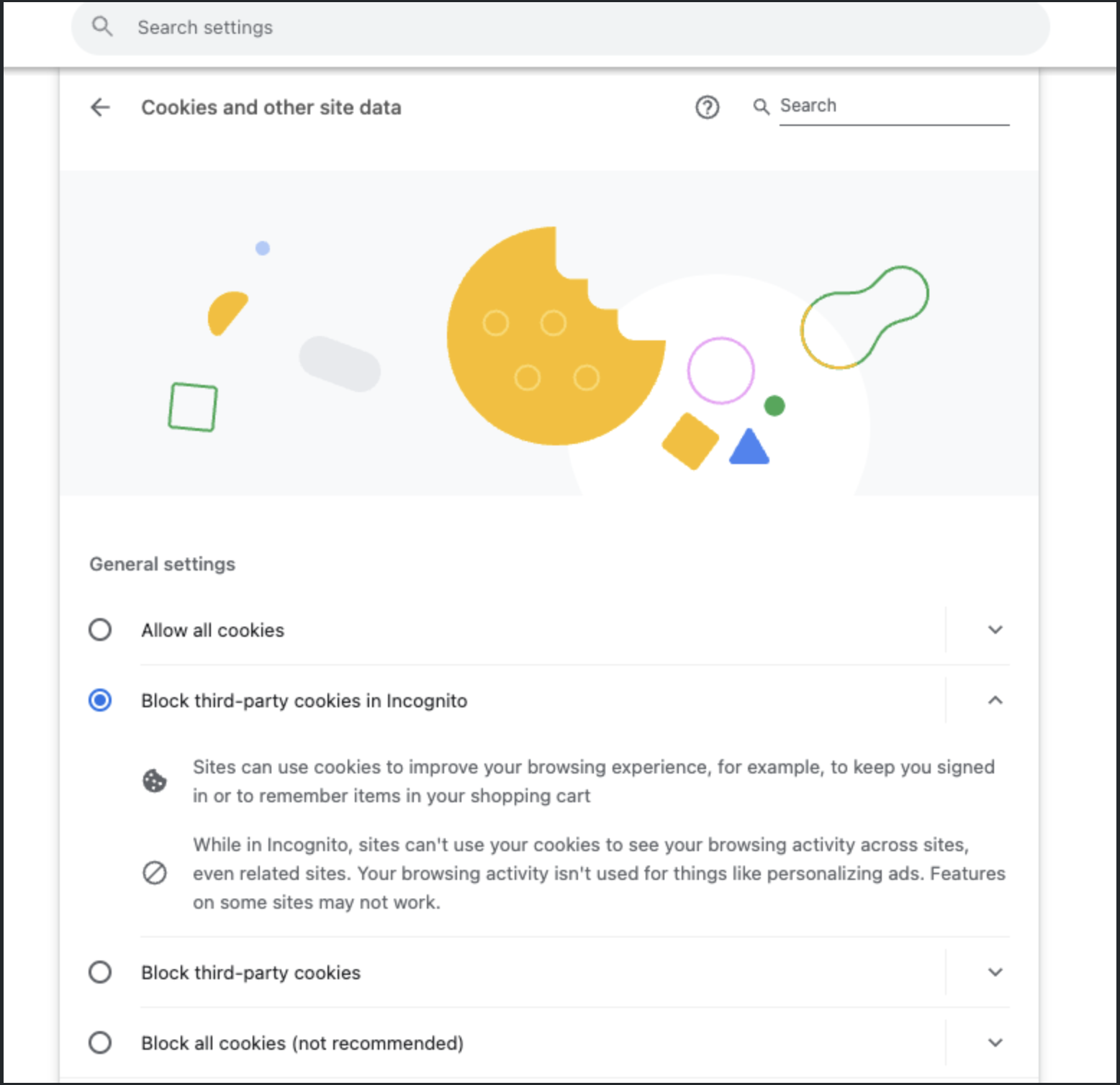This screenshot has width=1120, height=1085.
Task: Click the blue triangle shape in illustration
Action: point(749,448)
